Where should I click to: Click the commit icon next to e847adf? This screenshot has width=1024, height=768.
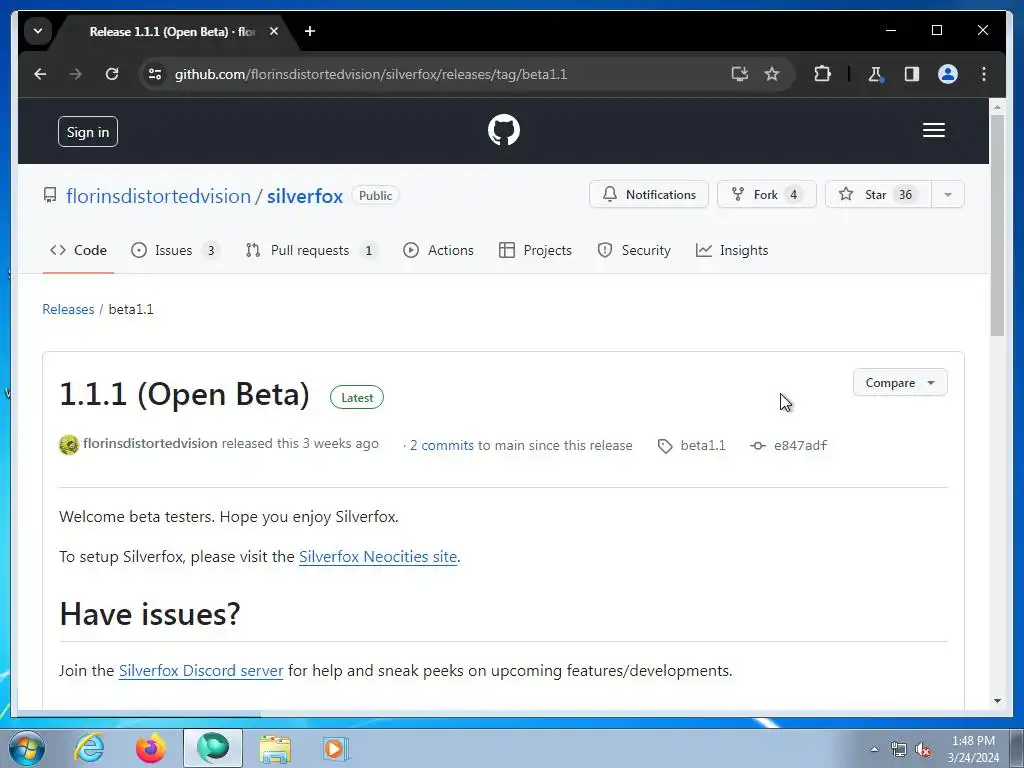(758, 445)
